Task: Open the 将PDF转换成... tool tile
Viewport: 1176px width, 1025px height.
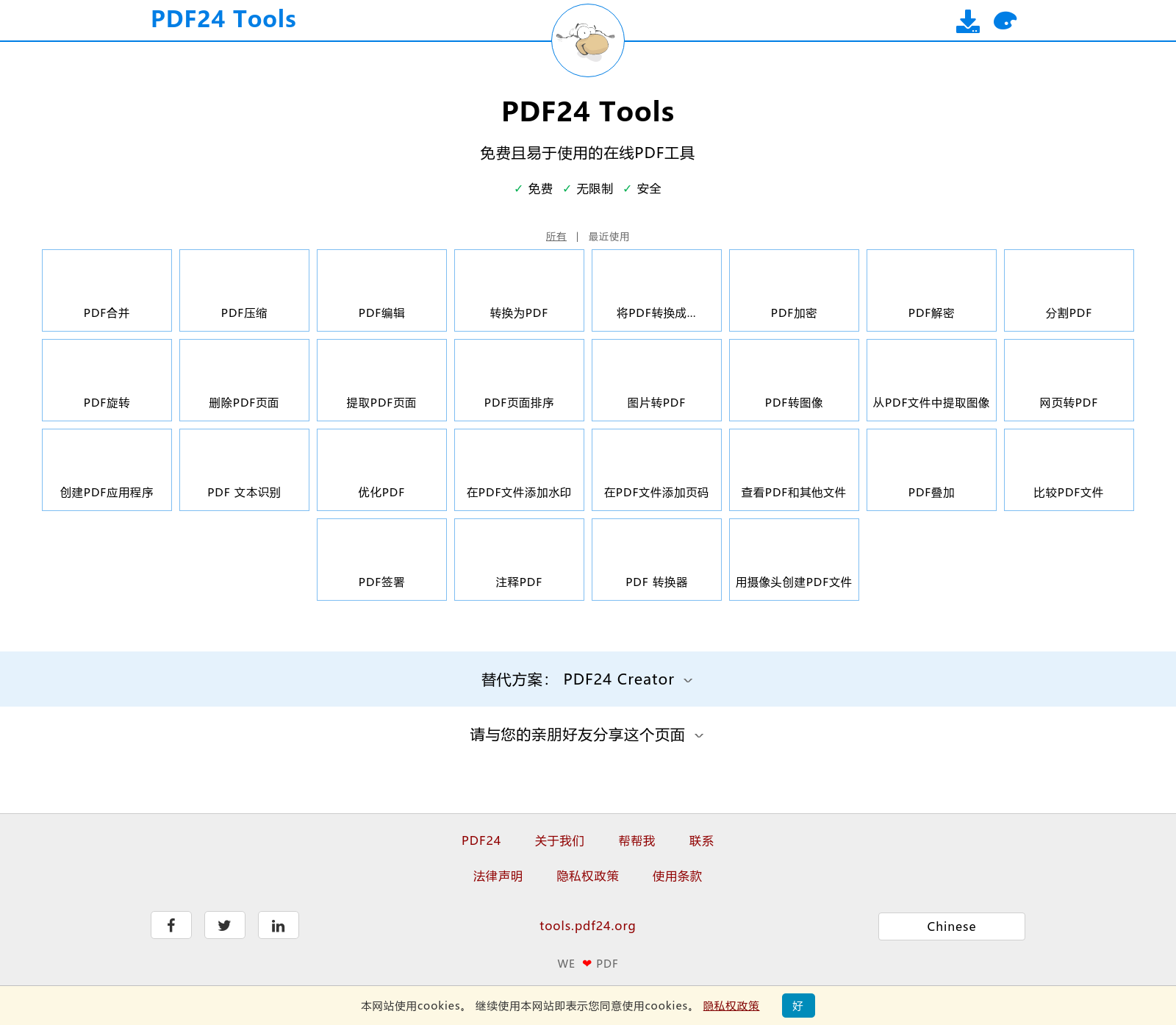Action: (656, 290)
